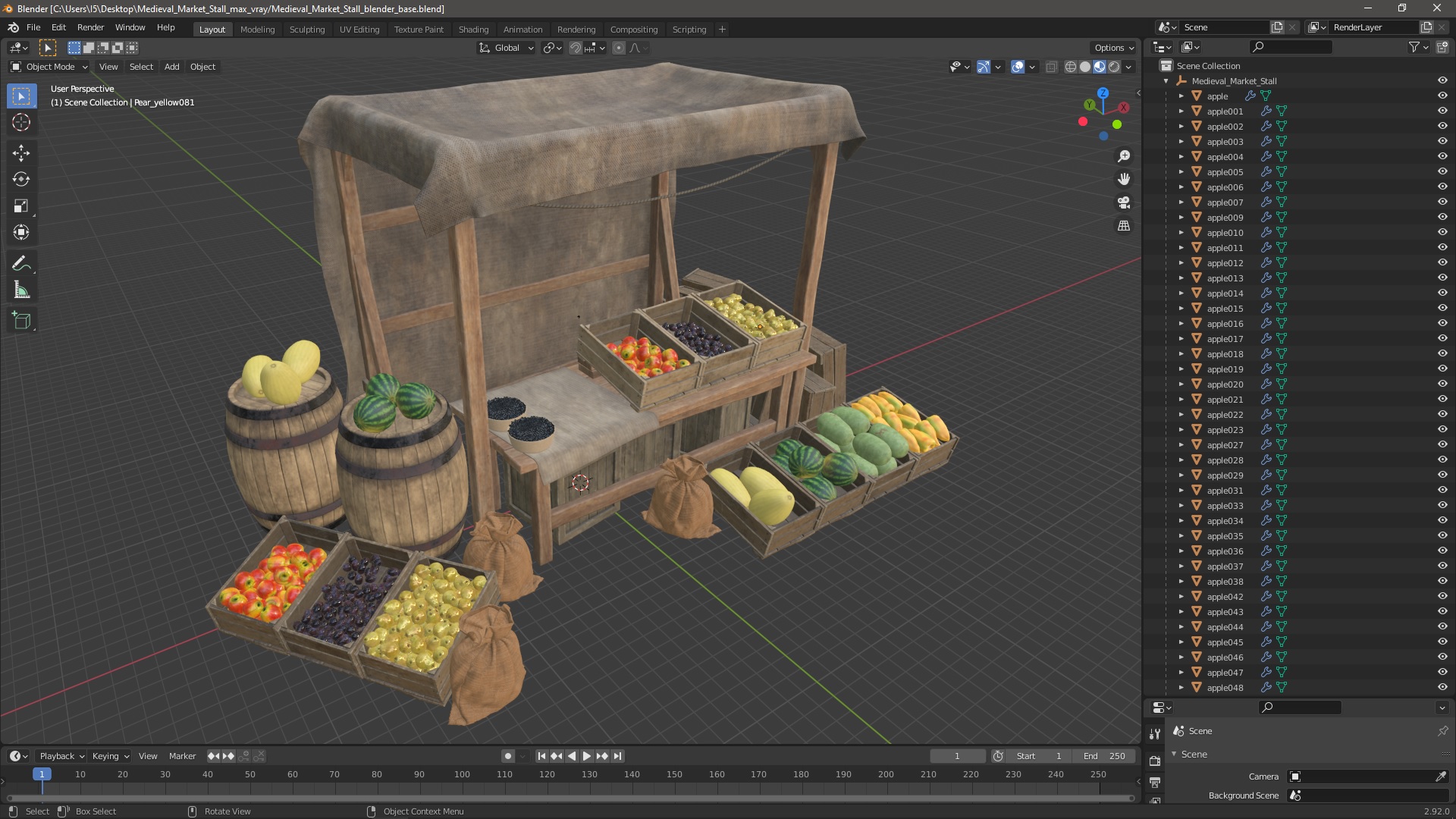Select the Rotate tool
Screen dimensions: 1456x819
pos(20,180)
